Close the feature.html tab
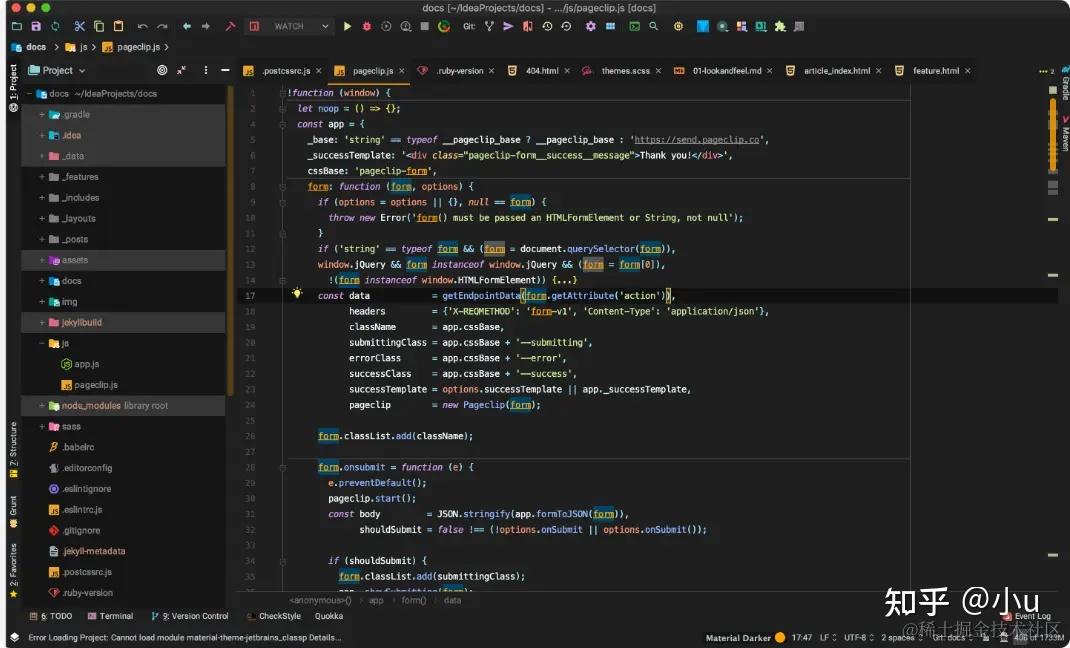 click(967, 71)
